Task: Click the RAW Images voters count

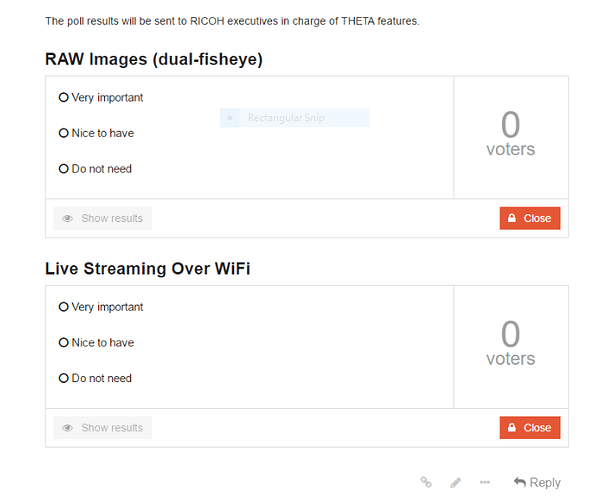Action: (x=511, y=133)
